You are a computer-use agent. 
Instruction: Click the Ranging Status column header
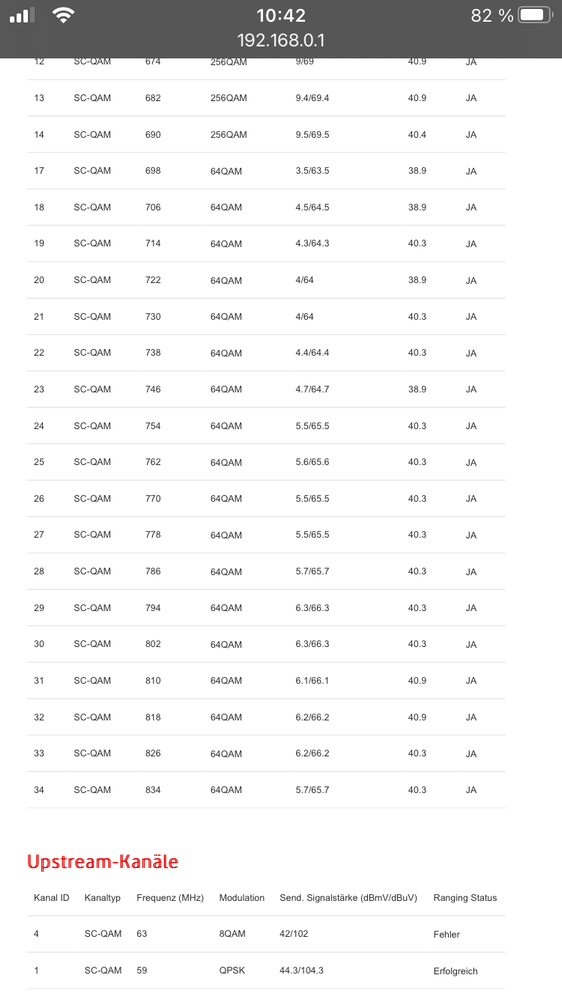[465, 898]
